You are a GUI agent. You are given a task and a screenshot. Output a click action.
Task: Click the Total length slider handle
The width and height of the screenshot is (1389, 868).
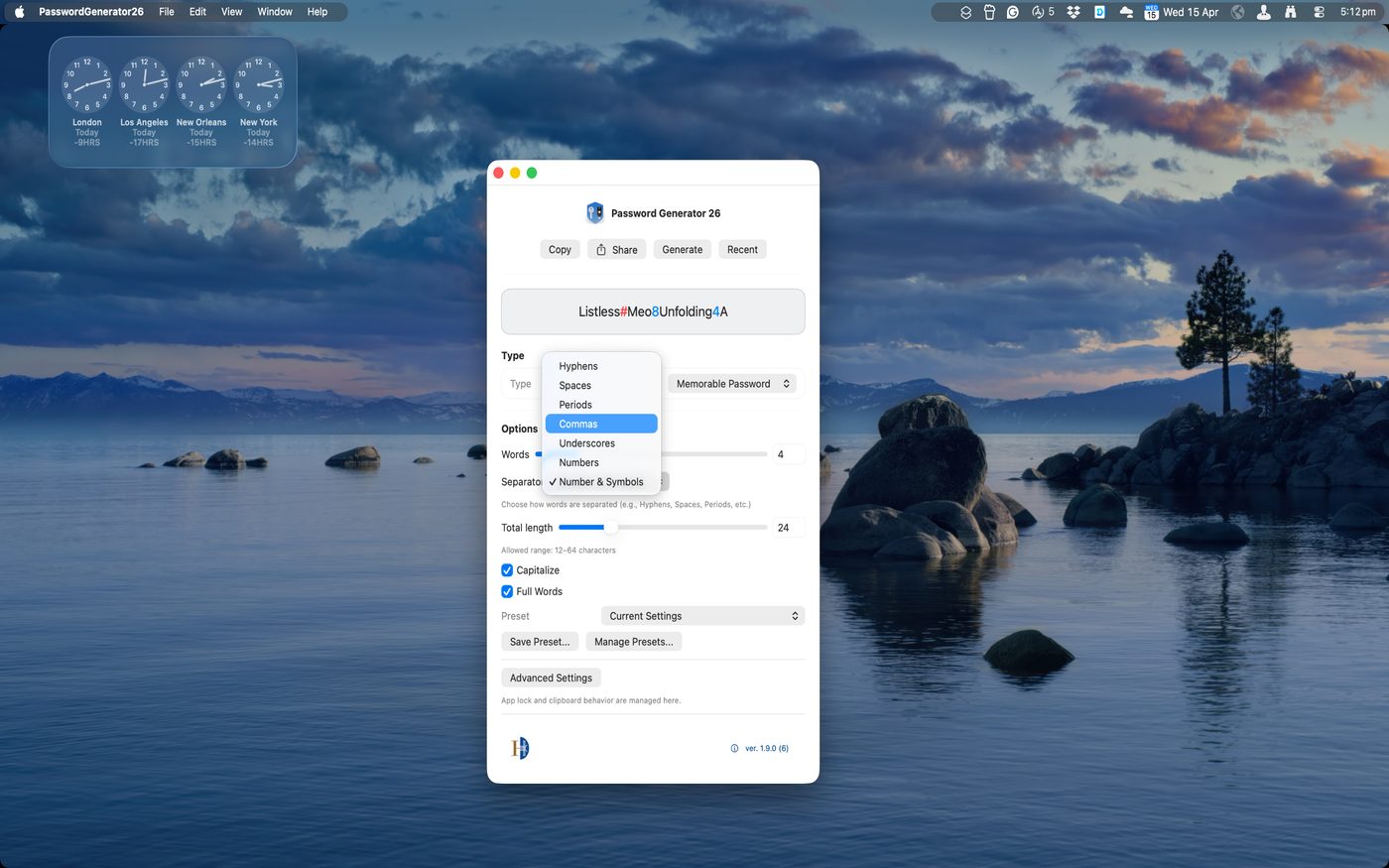(610, 528)
